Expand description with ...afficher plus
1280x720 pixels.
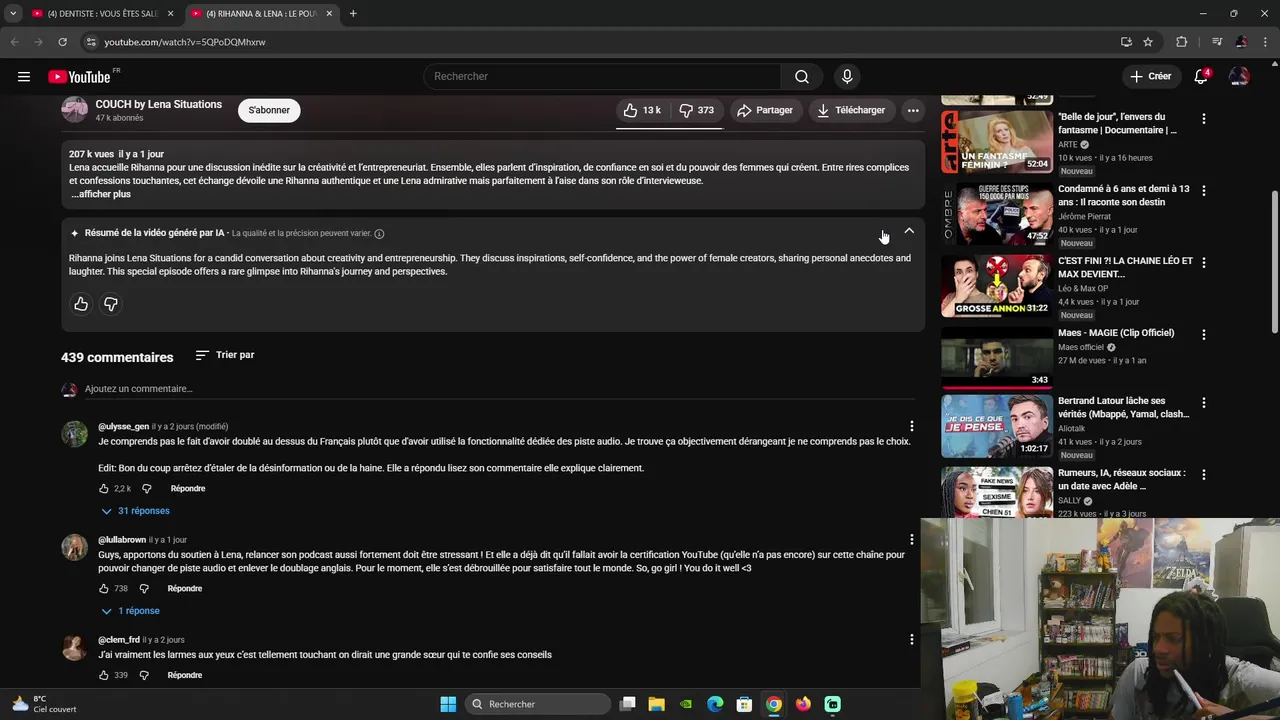click(x=101, y=194)
